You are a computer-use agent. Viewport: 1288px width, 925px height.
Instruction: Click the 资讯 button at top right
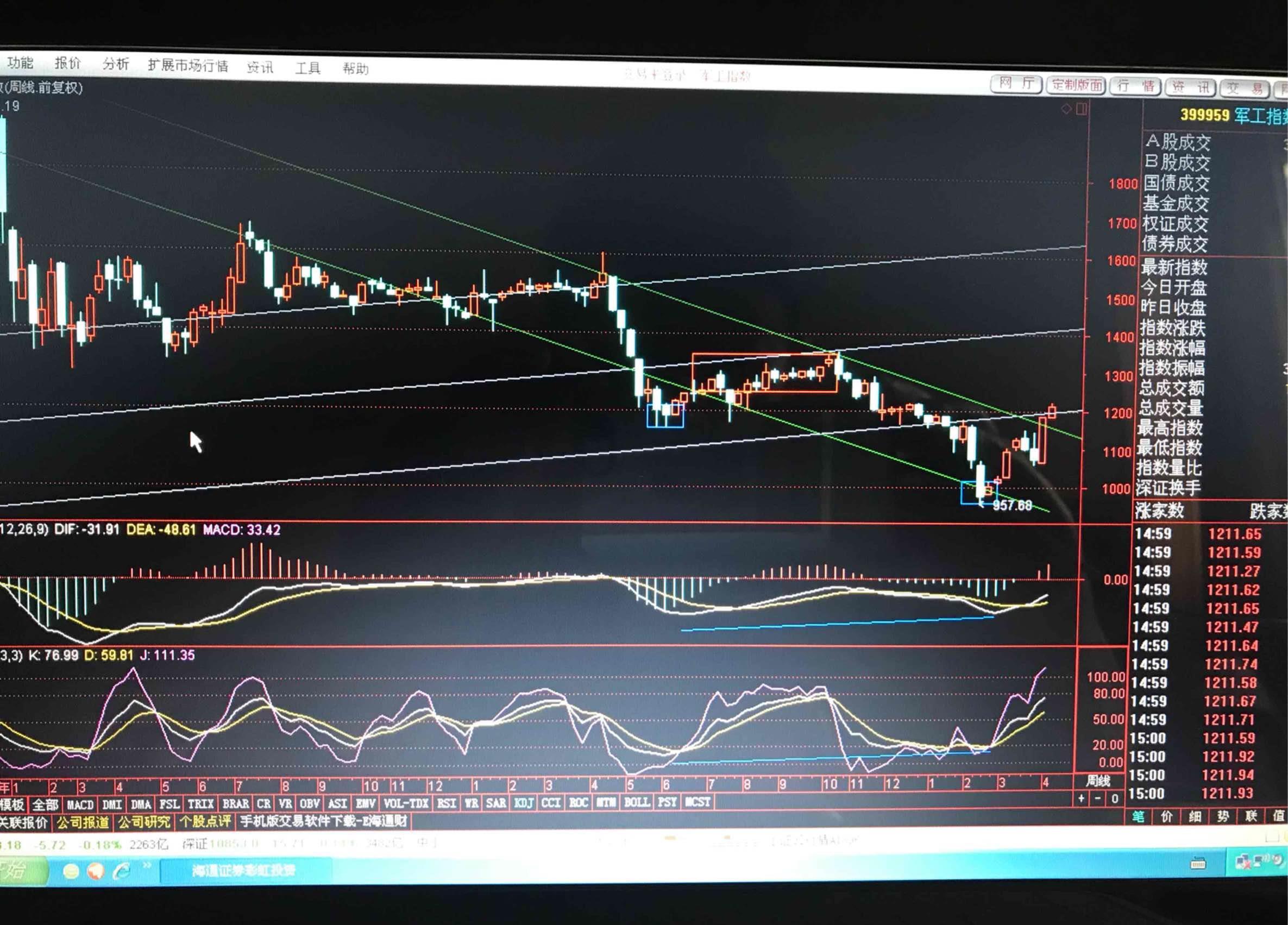pos(1190,87)
